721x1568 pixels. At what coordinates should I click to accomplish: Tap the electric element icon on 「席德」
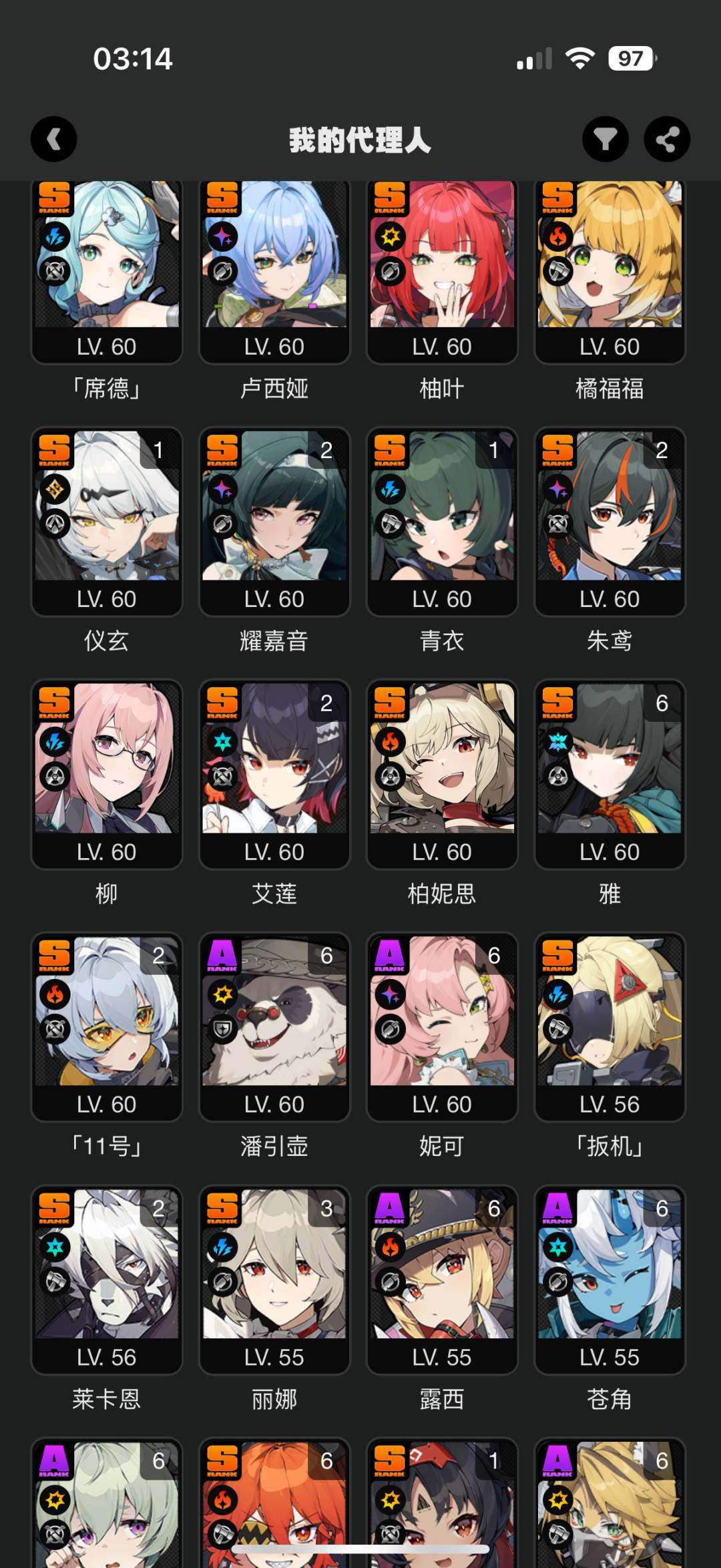[55, 236]
